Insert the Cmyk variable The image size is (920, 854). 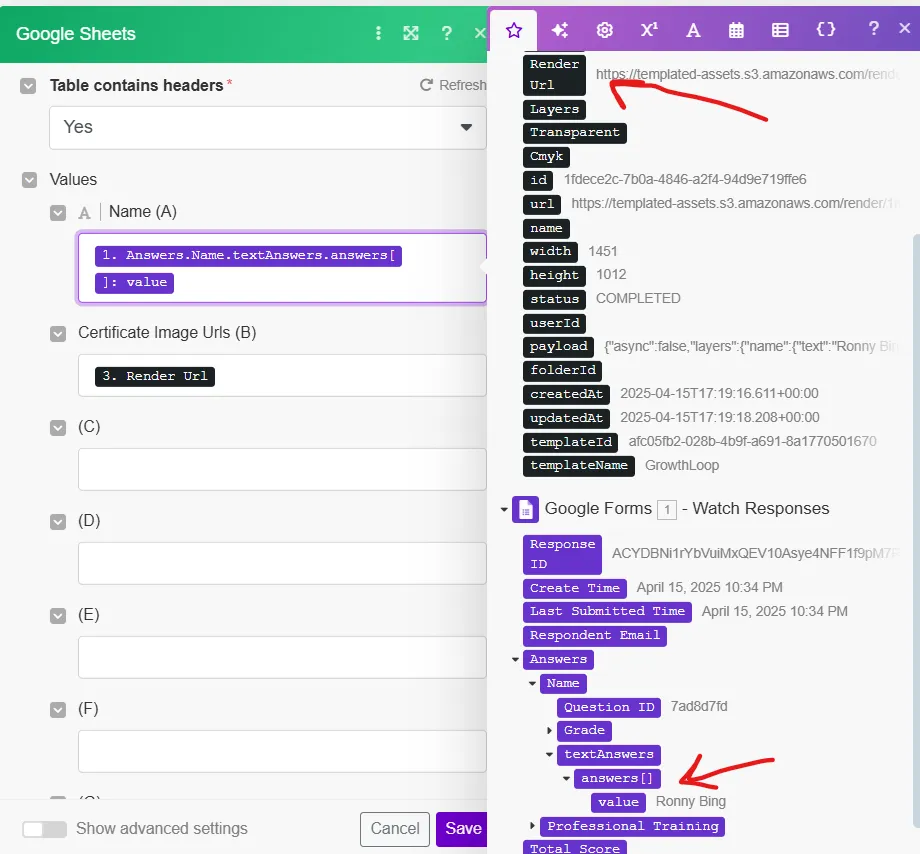click(x=546, y=157)
